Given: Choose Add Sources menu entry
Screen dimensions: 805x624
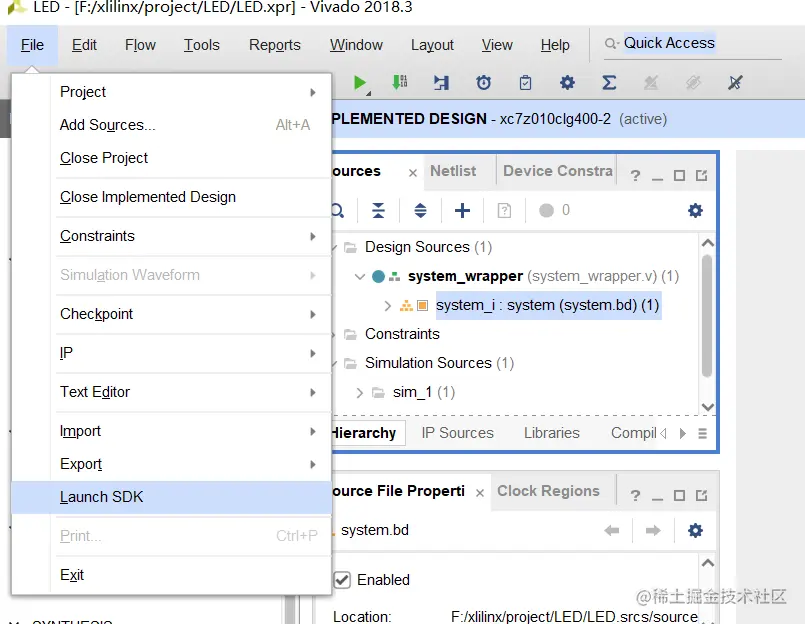Looking at the screenshot, I should 171,125.
